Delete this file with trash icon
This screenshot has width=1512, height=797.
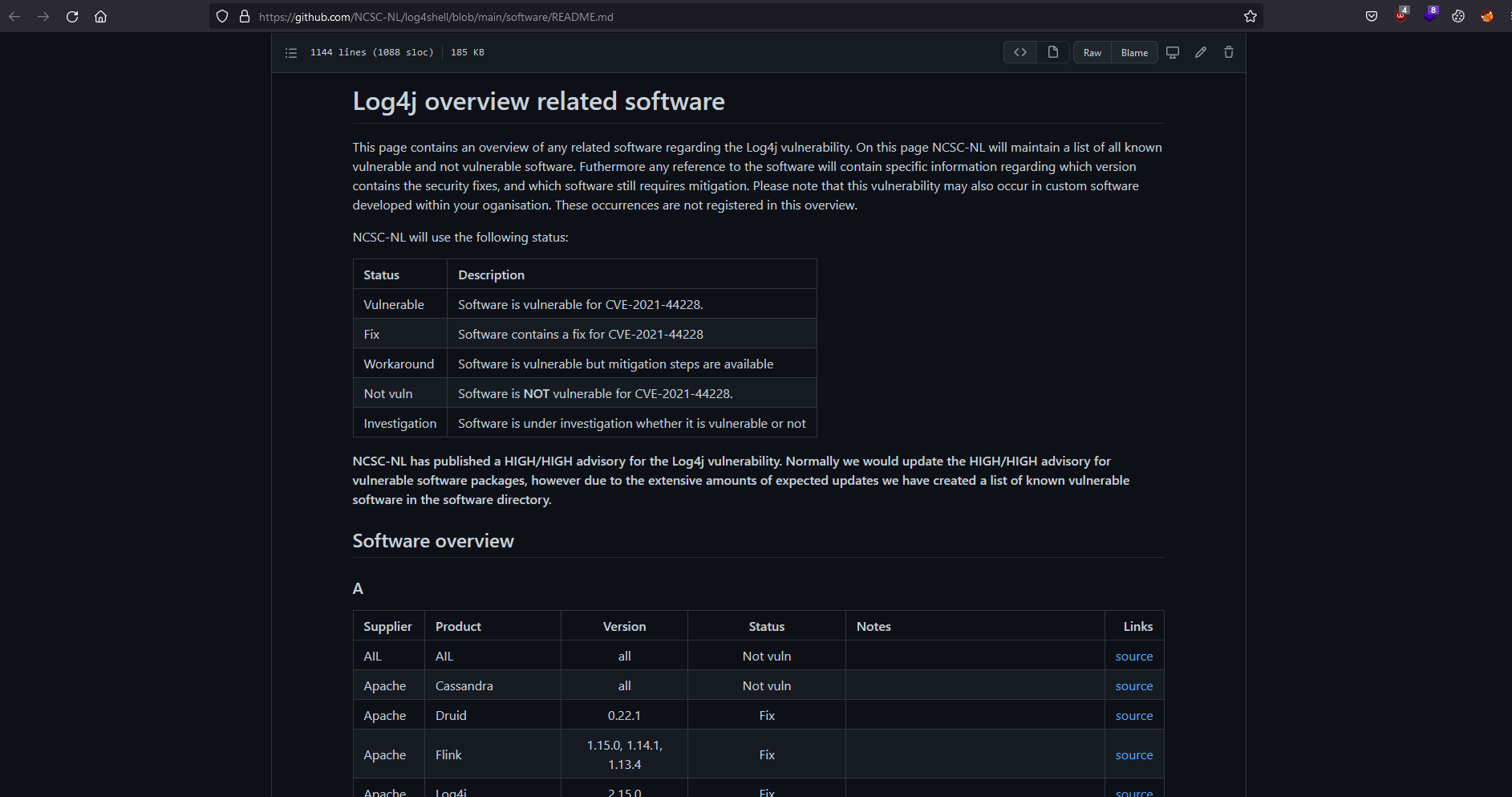[1229, 52]
